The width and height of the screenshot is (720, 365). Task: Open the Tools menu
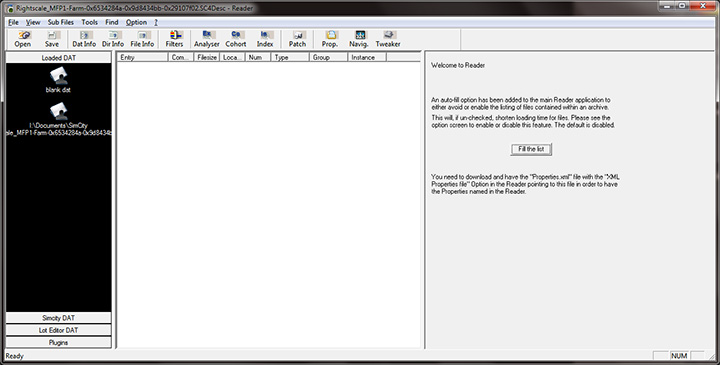point(90,22)
